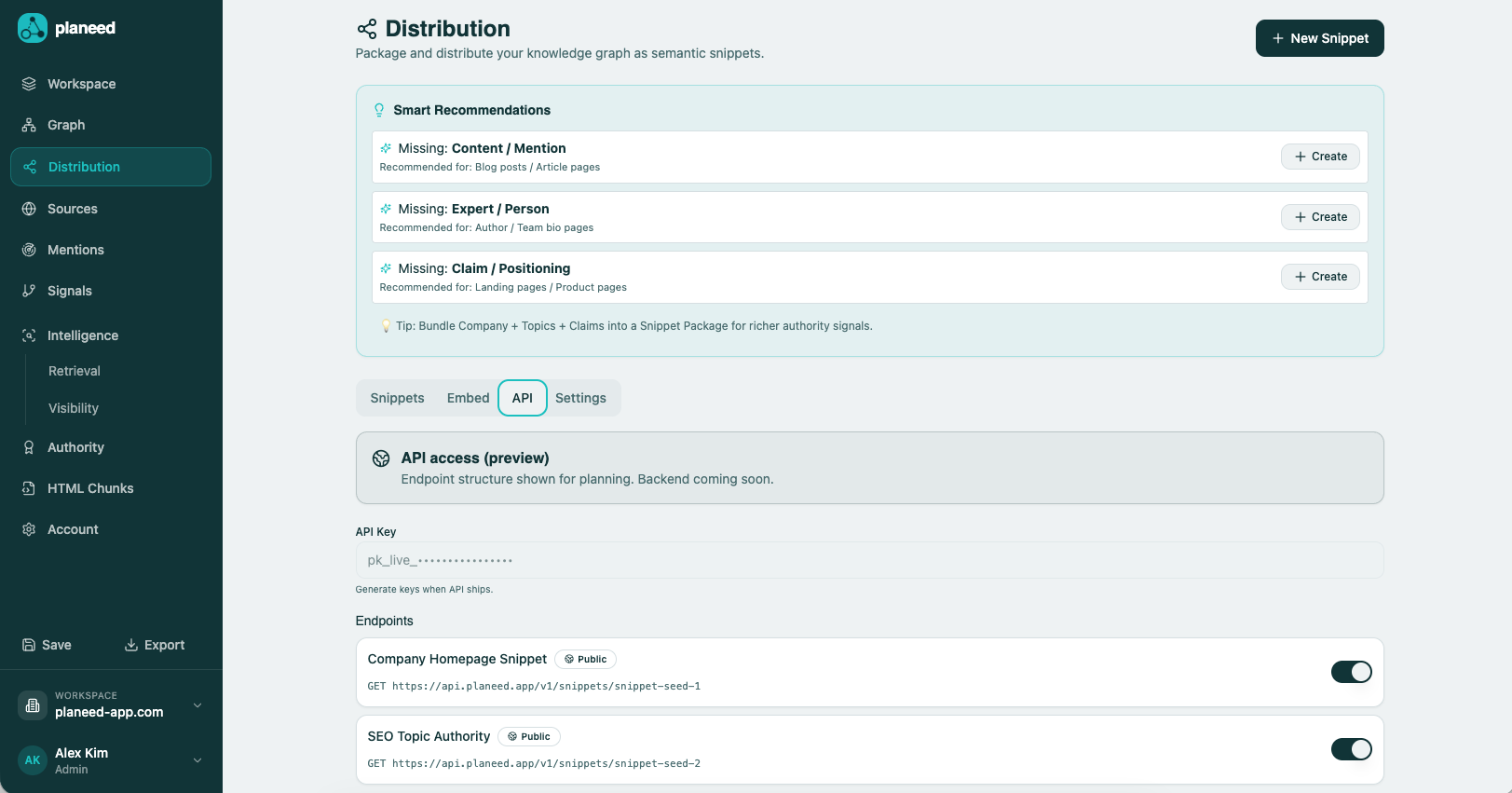Click the planeed logo icon

click(33, 28)
